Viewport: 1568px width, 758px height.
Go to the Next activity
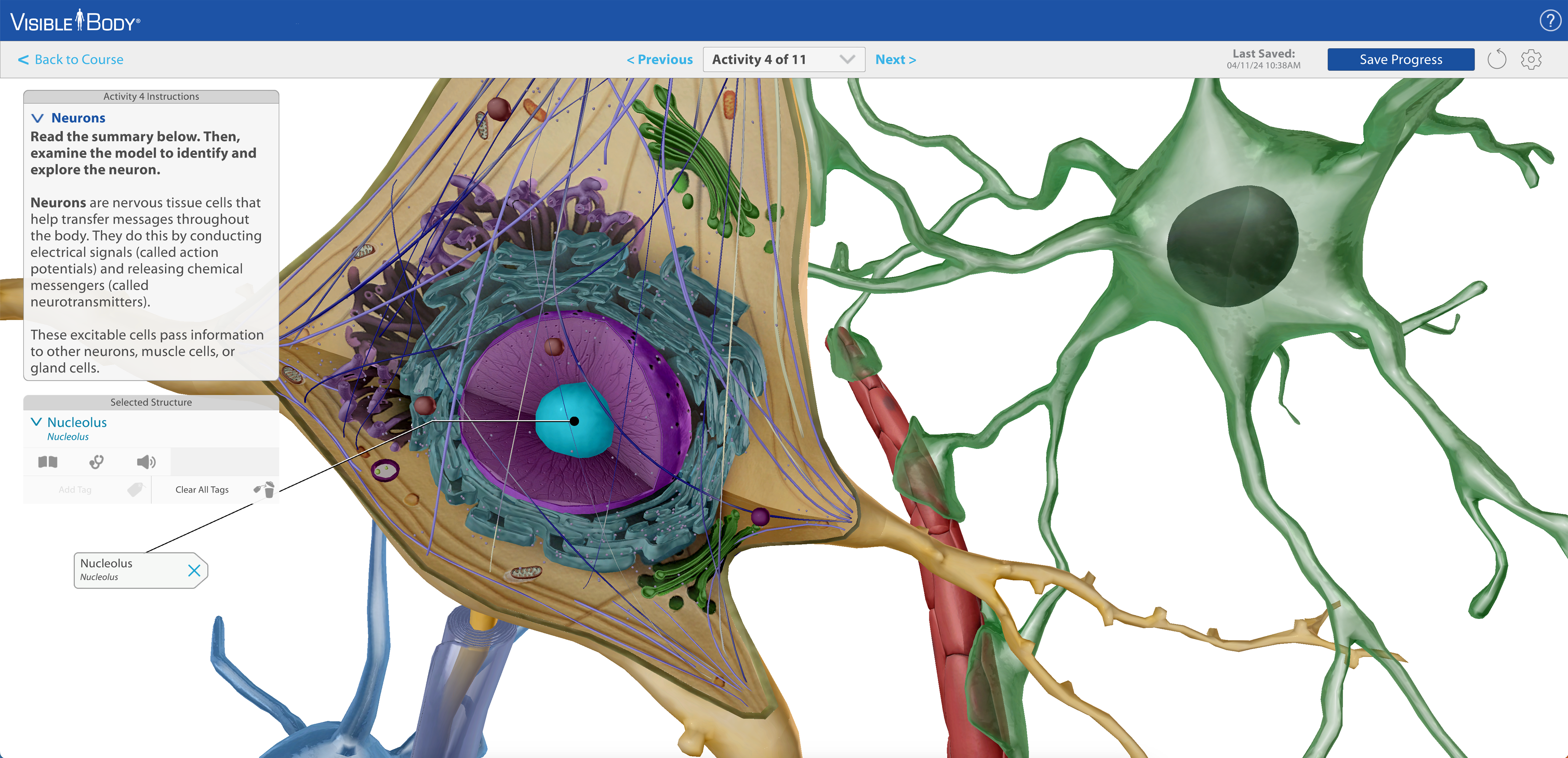click(x=895, y=60)
